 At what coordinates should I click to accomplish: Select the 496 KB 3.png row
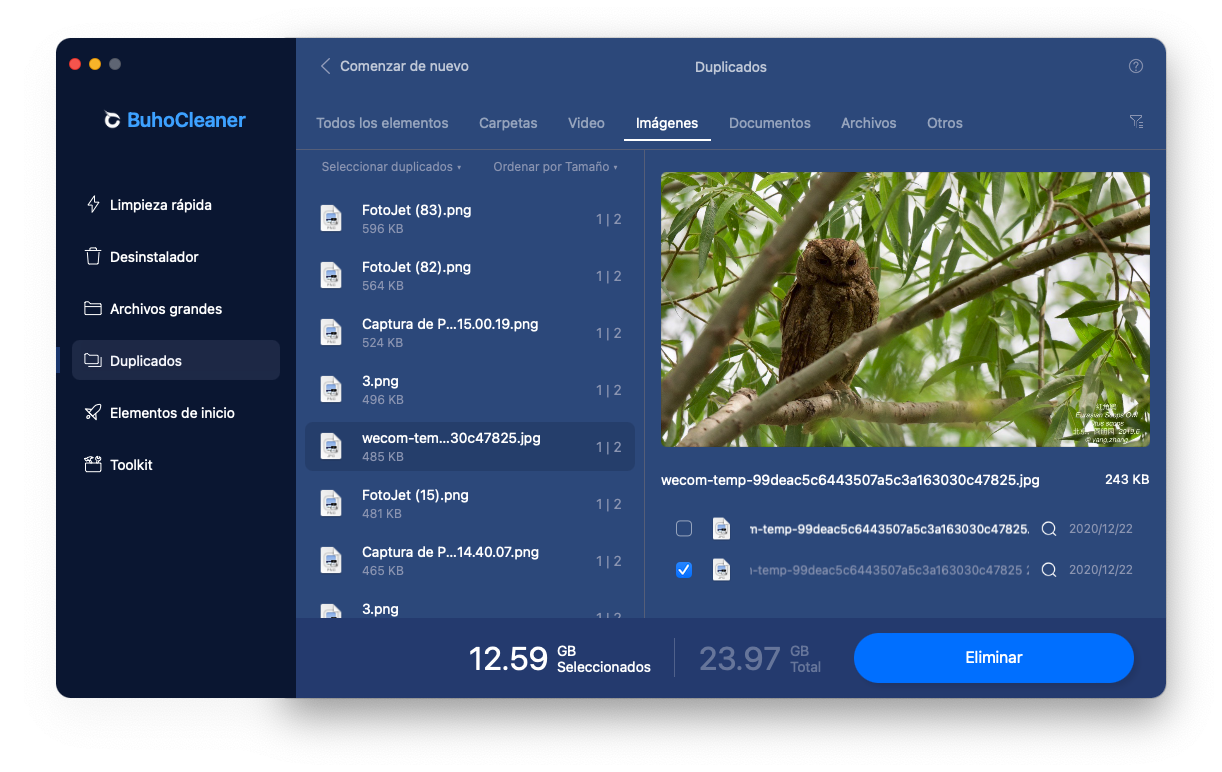pos(469,389)
